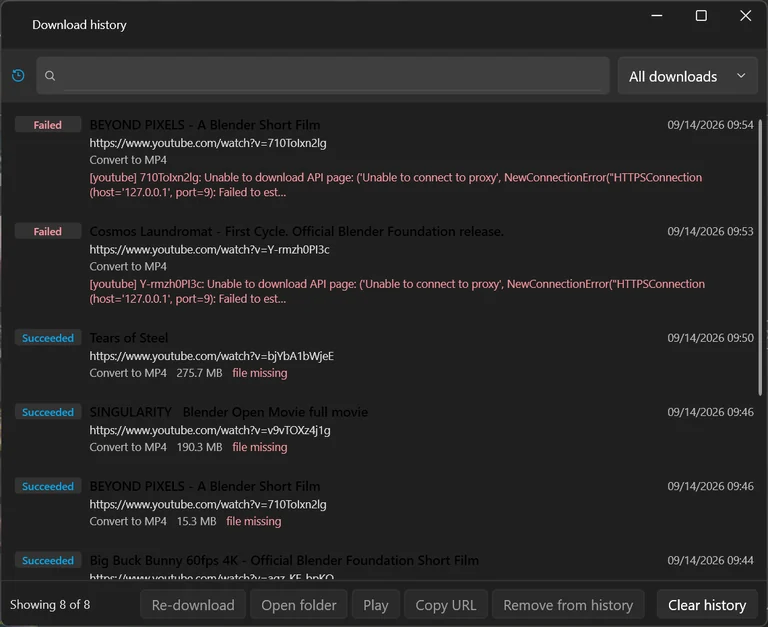
Task: Click the history refresh icon
Action: pyautogui.click(x=18, y=75)
